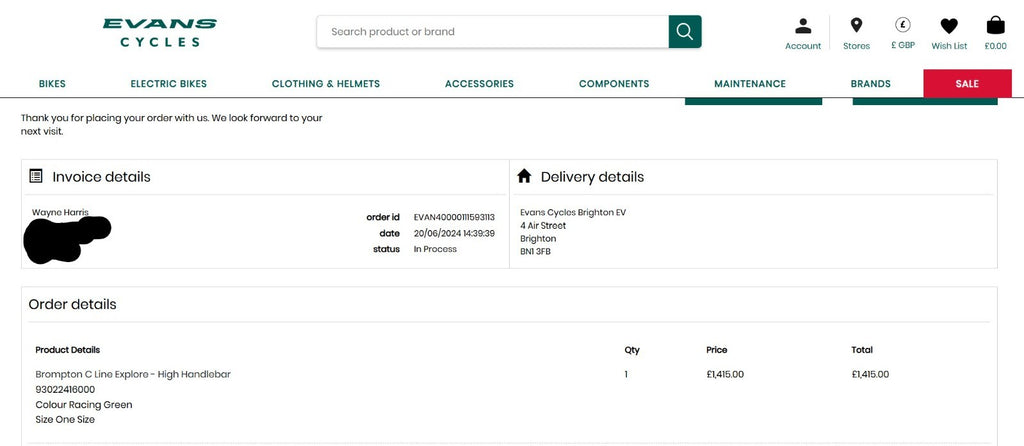Click the £ GBP label text
Viewport: 1024px width, 446px height.
[903, 46]
